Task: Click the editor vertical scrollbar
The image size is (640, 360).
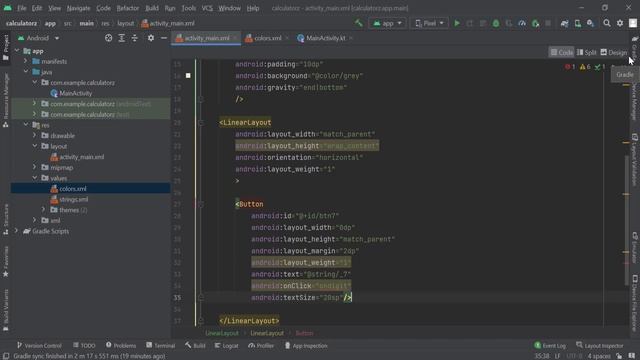Action: pos(627,220)
